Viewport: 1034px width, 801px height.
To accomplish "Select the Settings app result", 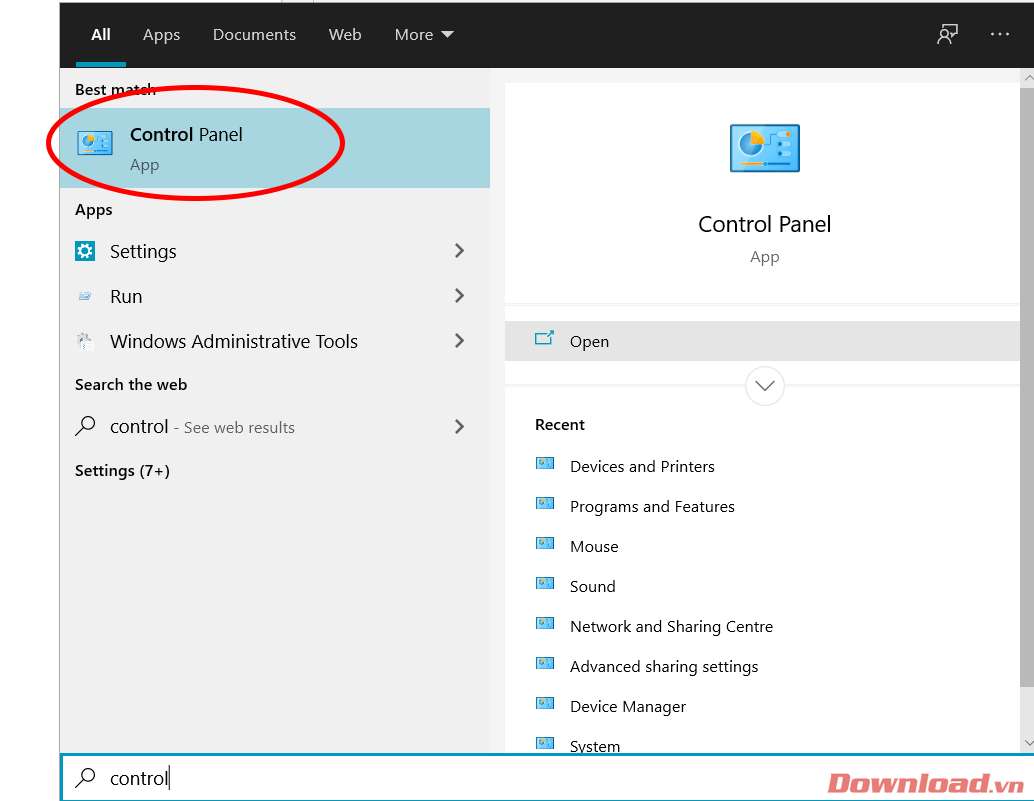I will 274,251.
